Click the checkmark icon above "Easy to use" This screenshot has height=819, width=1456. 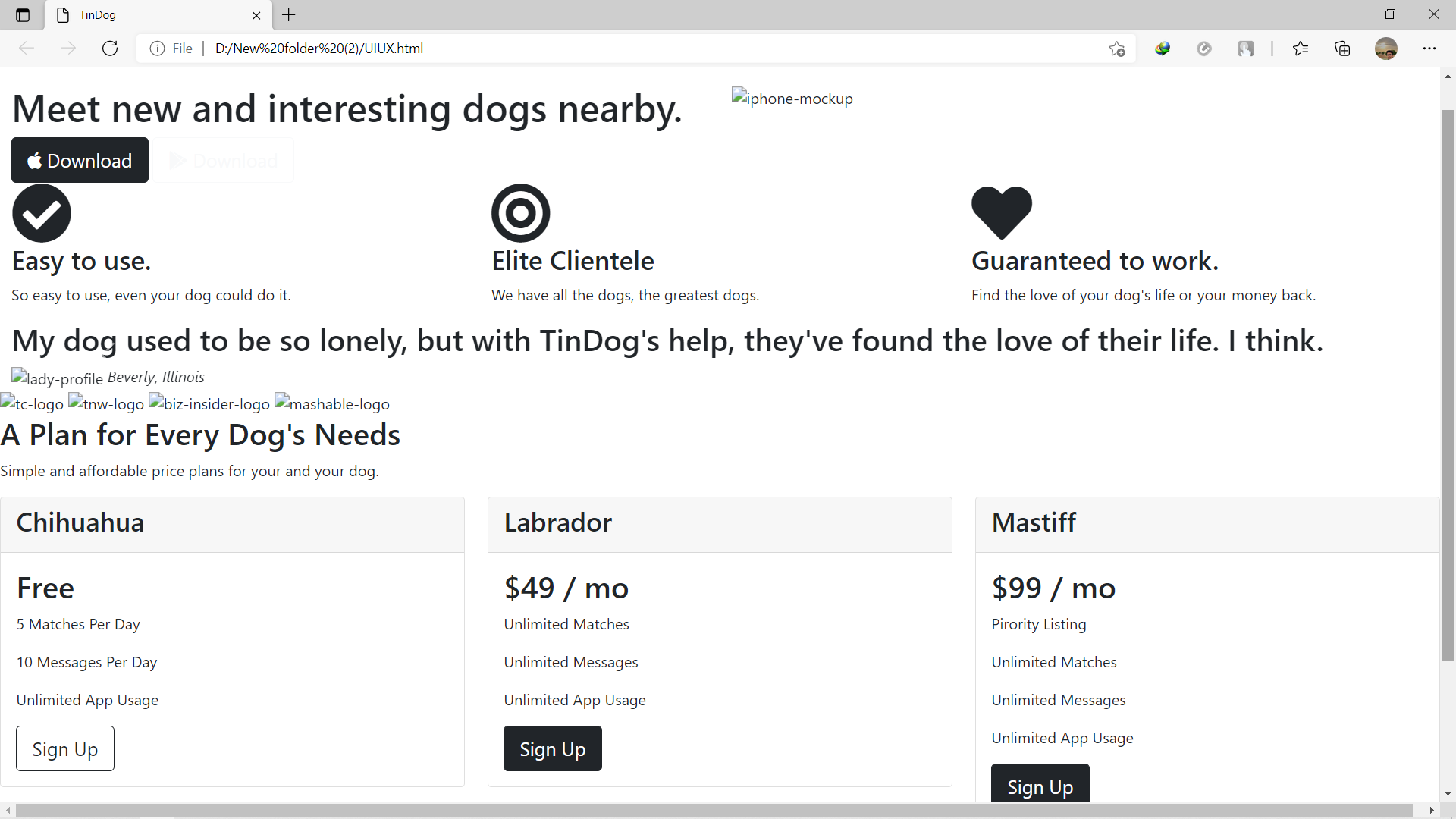click(x=41, y=213)
